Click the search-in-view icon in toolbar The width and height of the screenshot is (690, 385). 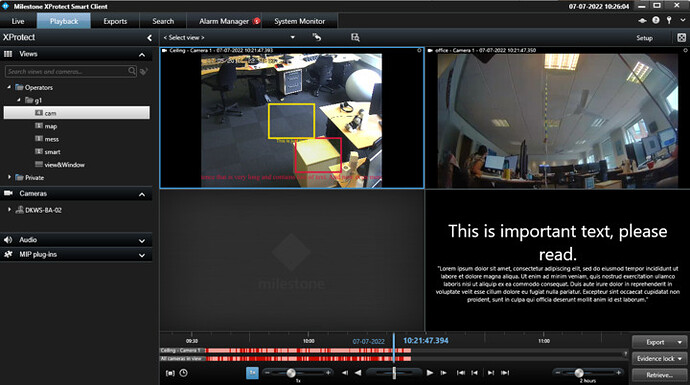[355, 37]
